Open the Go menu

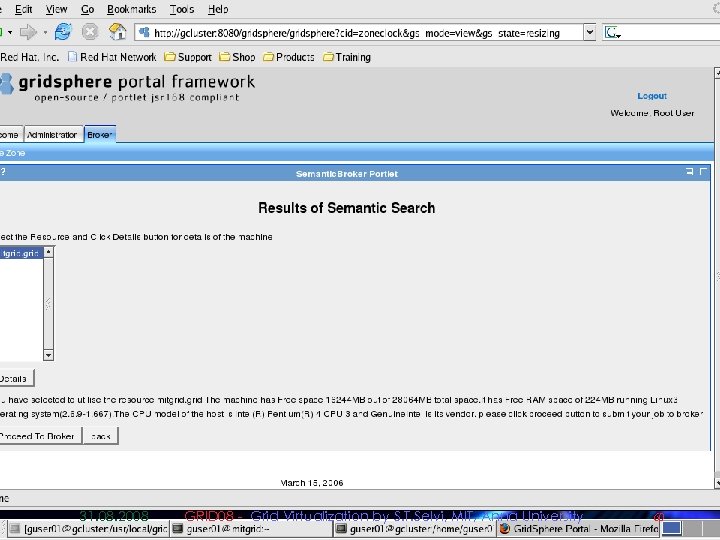87,9
